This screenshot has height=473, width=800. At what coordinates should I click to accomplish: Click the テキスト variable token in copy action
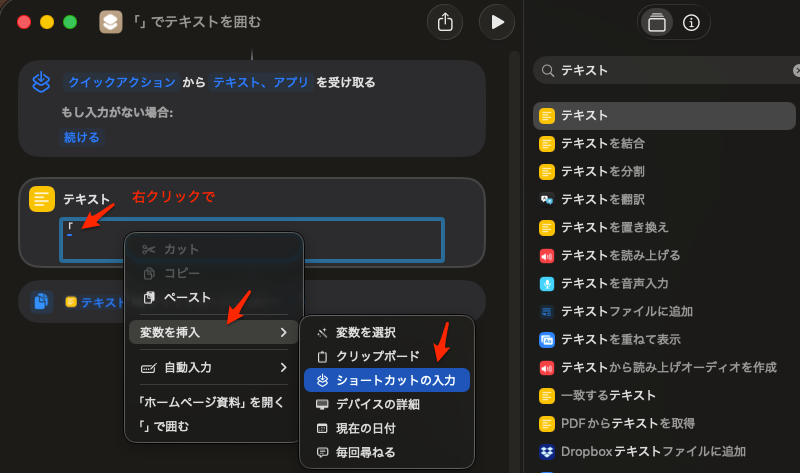[x=95, y=303]
